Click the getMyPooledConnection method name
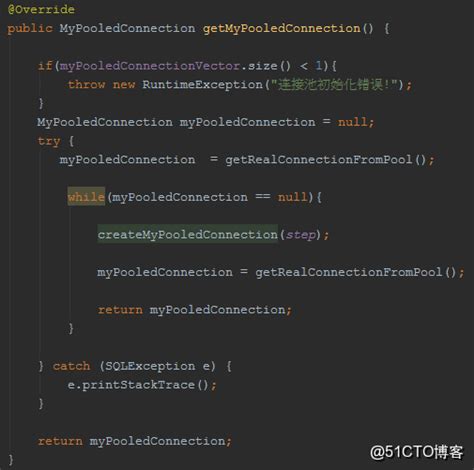Viewport: 474px width, 470px height. tap(282, 28)
